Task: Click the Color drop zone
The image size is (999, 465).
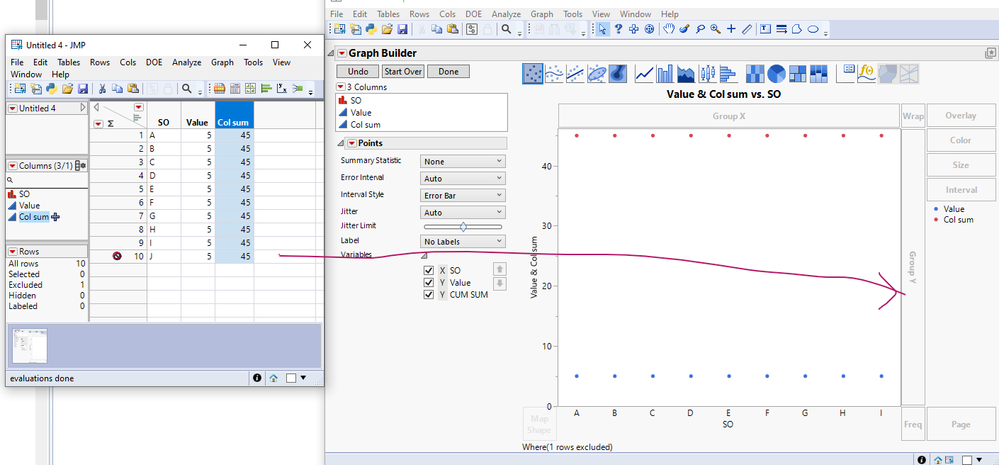Action: (x=960, y=140)
